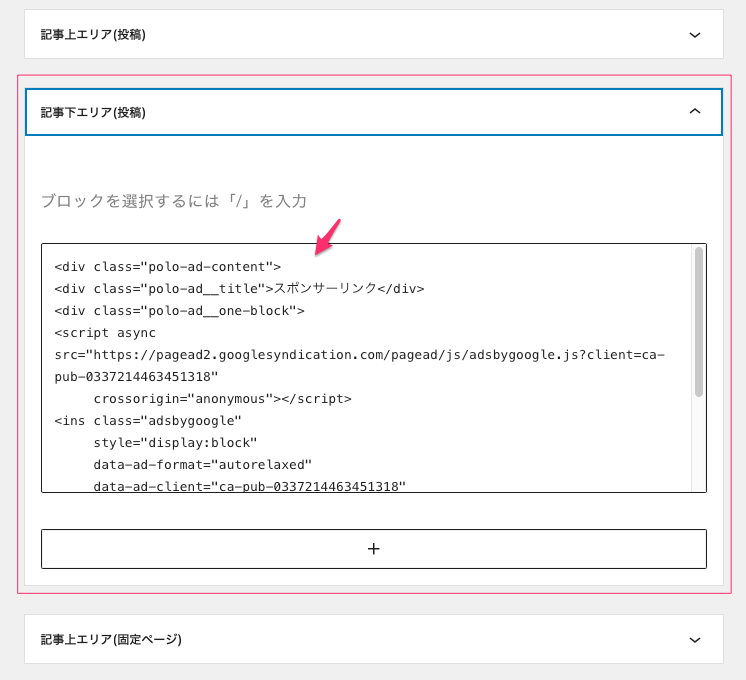Click the ins class="adsbygoogle" line
Screen dimensions: 746x680
pos(148,421)
